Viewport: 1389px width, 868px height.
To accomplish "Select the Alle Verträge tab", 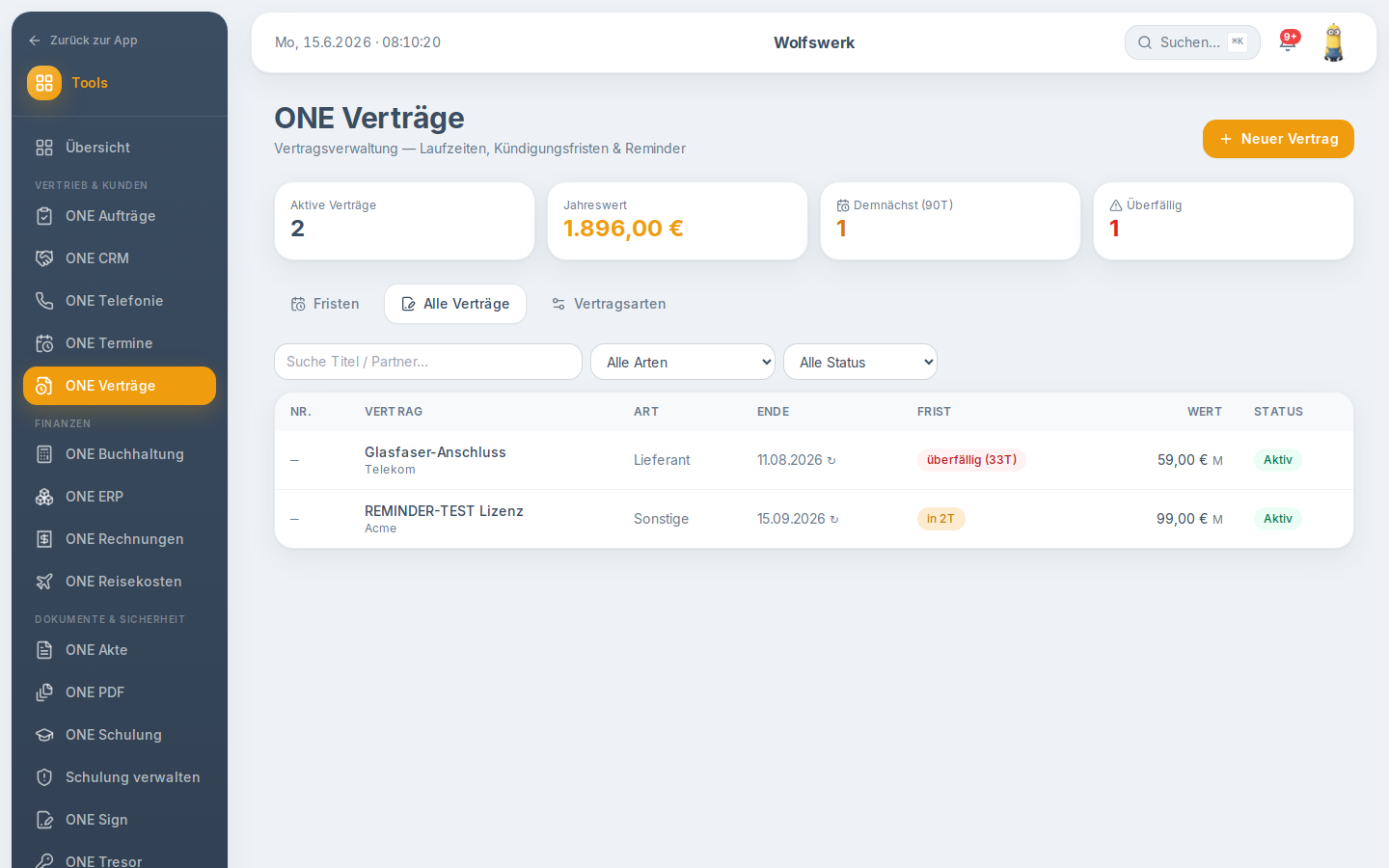I will click(455, 304).
